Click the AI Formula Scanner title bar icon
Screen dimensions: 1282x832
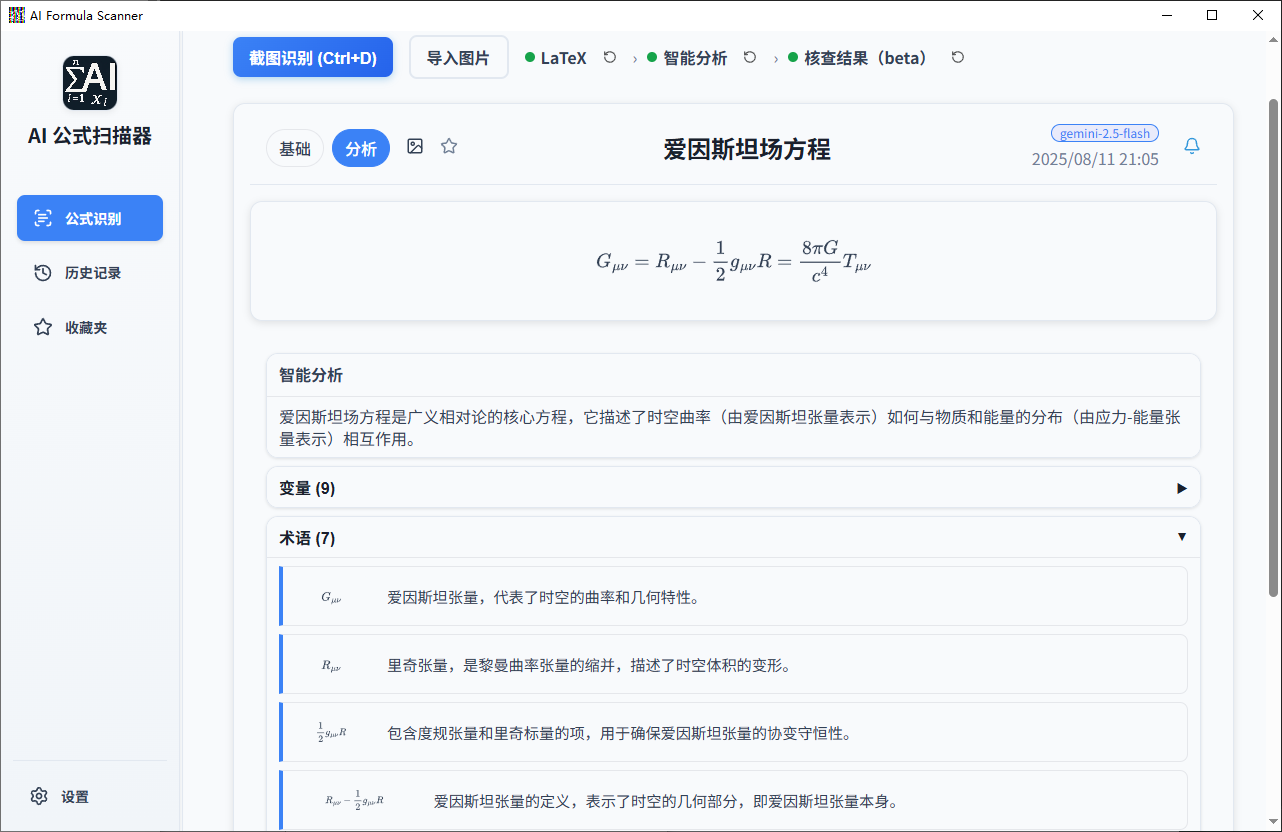point(16,15)
